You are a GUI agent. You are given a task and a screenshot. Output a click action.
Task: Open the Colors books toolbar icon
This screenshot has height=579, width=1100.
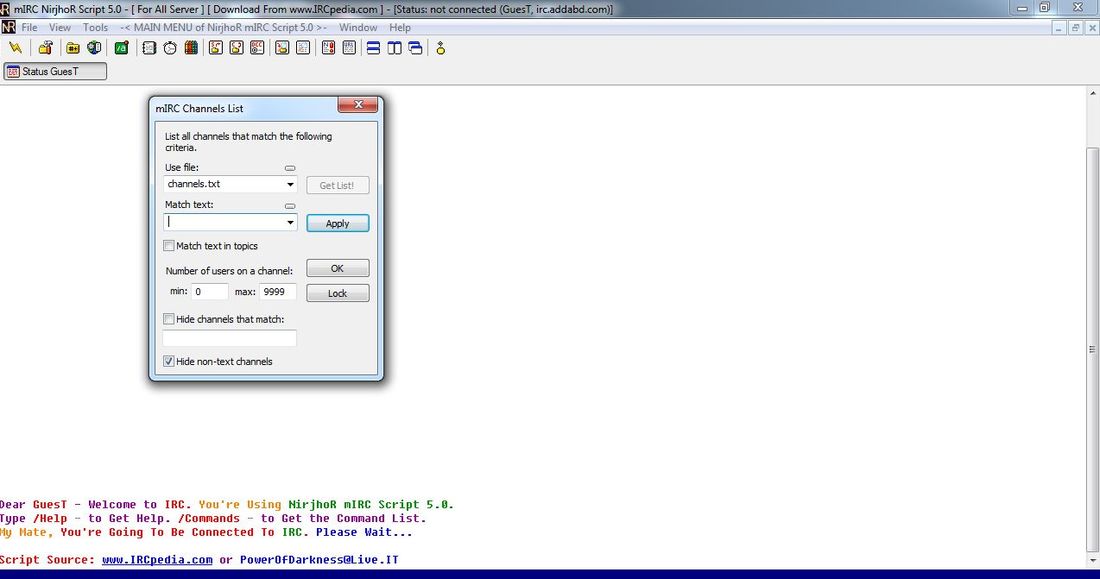(191, 48)
